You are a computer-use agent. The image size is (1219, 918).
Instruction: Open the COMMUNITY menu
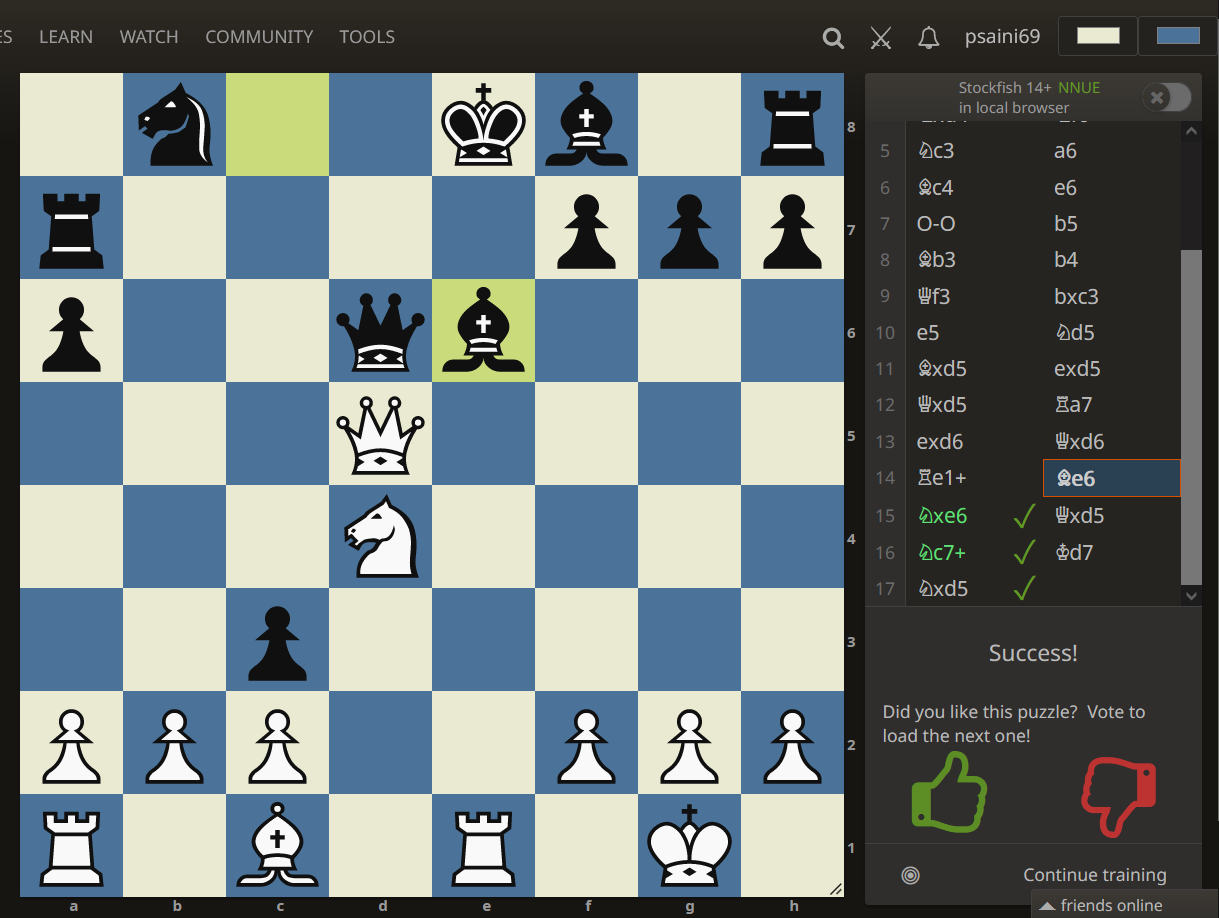tap(259, 37)
